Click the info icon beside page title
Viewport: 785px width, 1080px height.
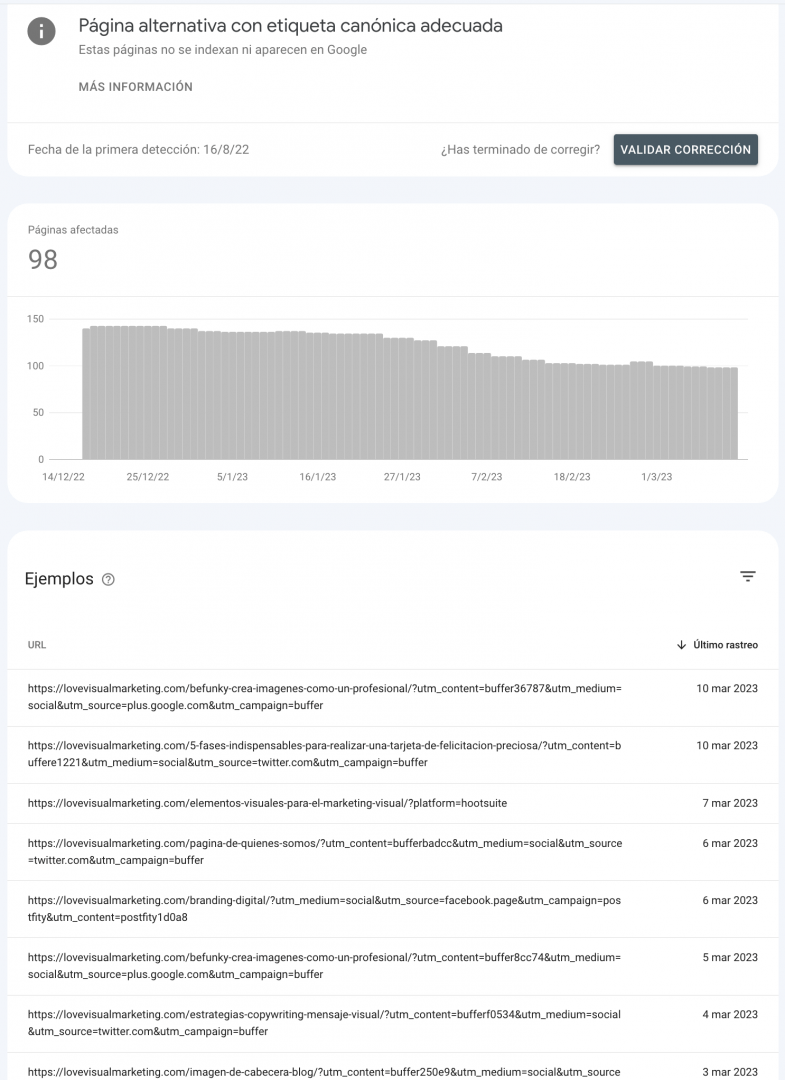coord(41,31)
